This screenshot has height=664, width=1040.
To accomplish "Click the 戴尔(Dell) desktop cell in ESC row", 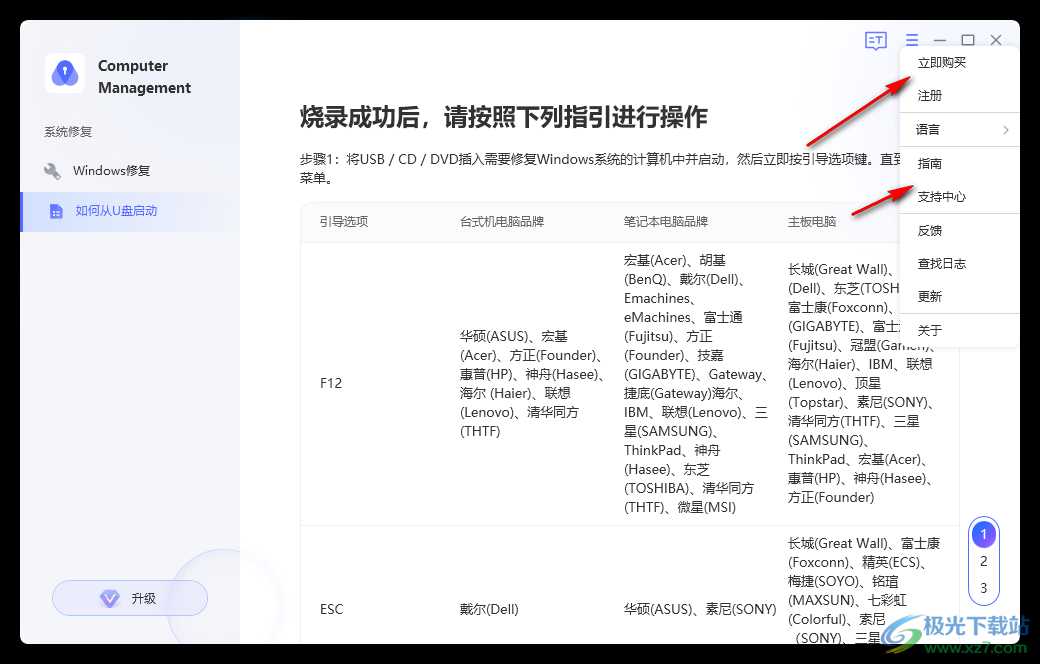I will pyautogui.click(x=489, y=610).
